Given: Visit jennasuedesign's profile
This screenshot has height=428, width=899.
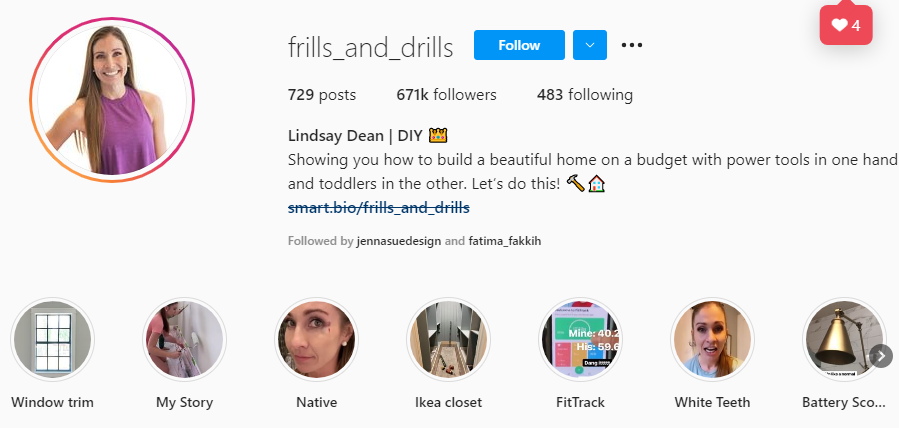Looking at the screenshot, I should click(x=398, y=241).
